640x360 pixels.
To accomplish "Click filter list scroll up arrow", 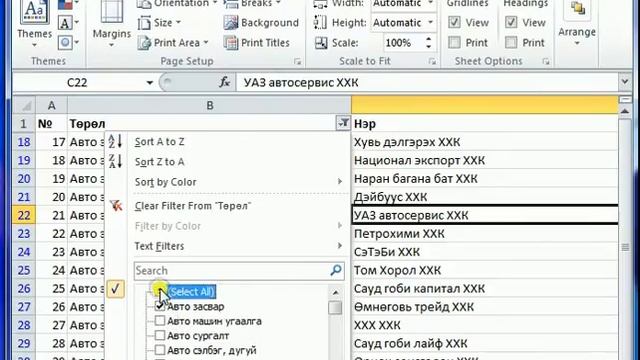I will pos(336,292).
